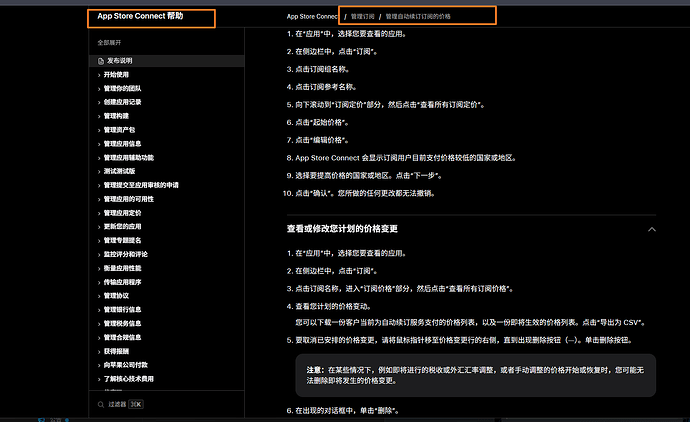Screen dimensions: 690x422
Task: Click the 全部展开 expand-all link
Action: click(x=109, y=43)
